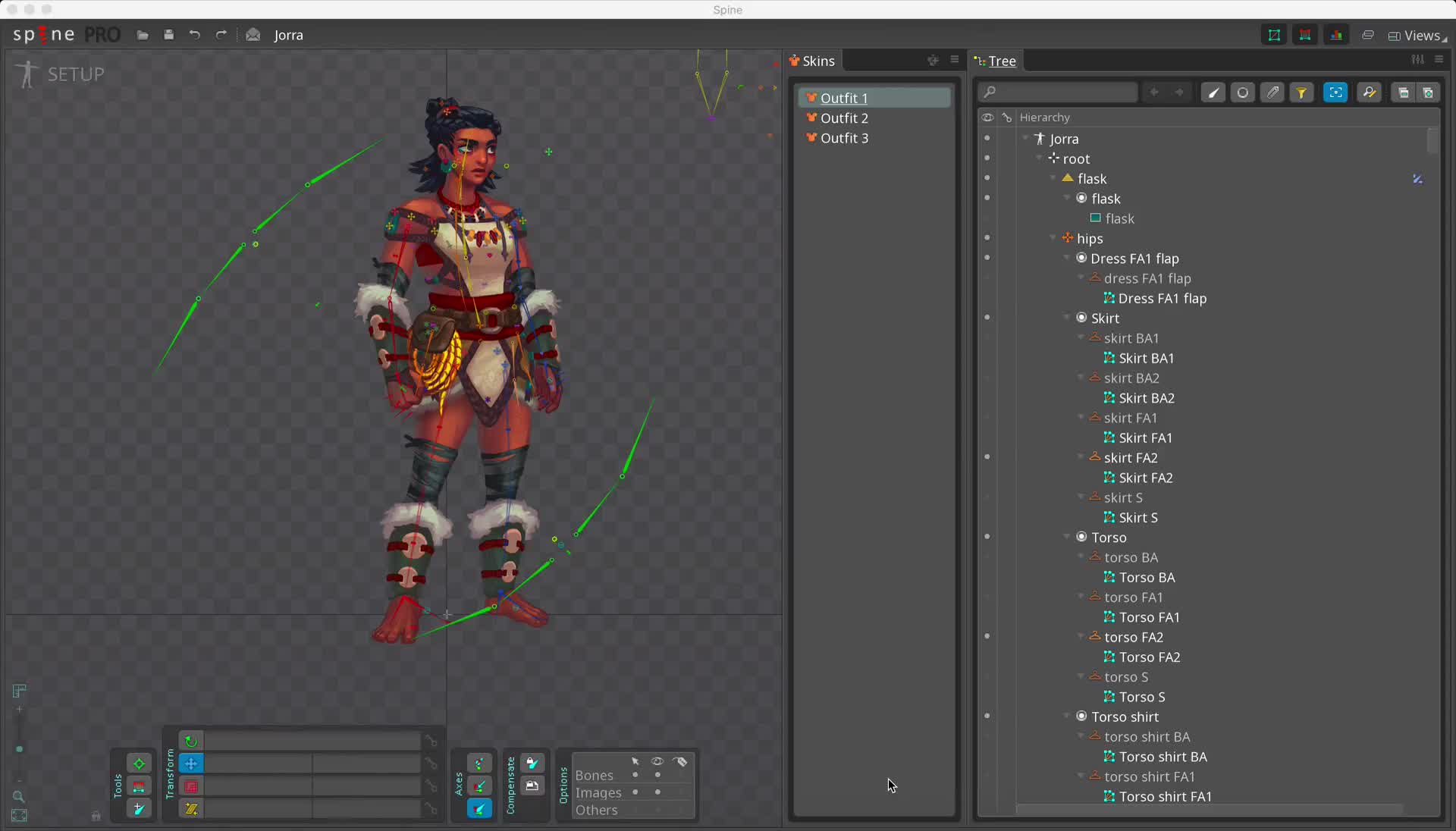Toggle the blue center-on-selection icon
Screen dimensions: 1456x831
[1335, 93]
